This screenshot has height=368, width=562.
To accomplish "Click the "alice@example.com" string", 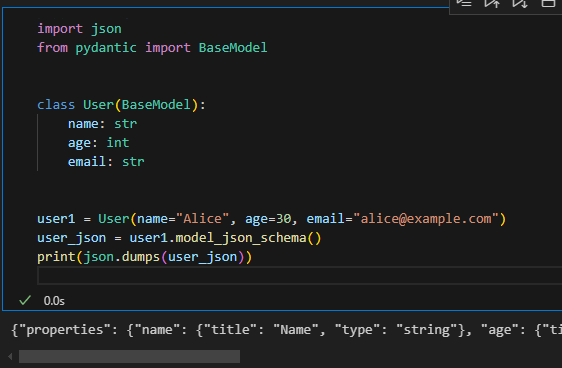I will coord(426,219).
